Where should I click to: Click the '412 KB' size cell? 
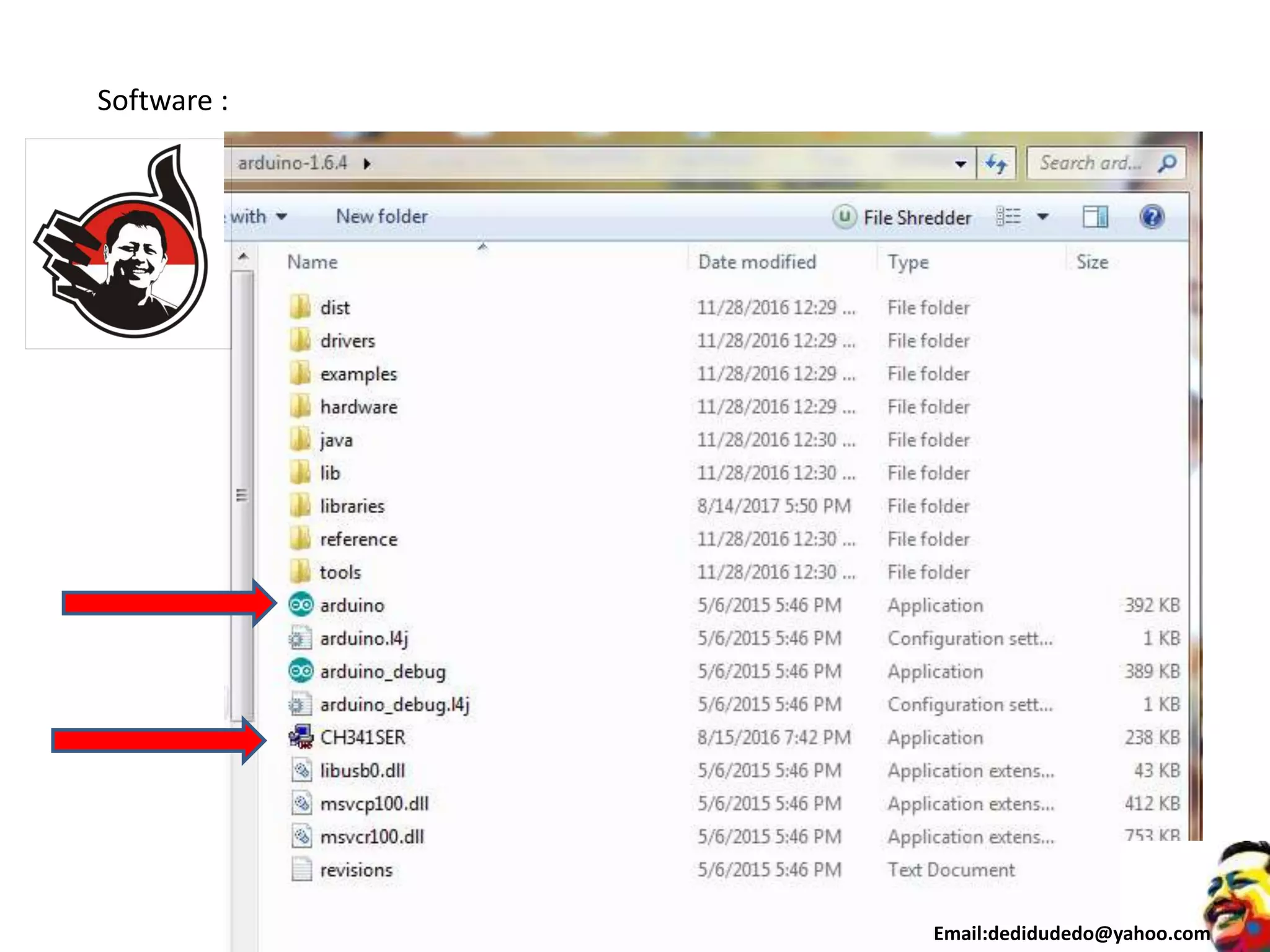[x=1152, y=804]
